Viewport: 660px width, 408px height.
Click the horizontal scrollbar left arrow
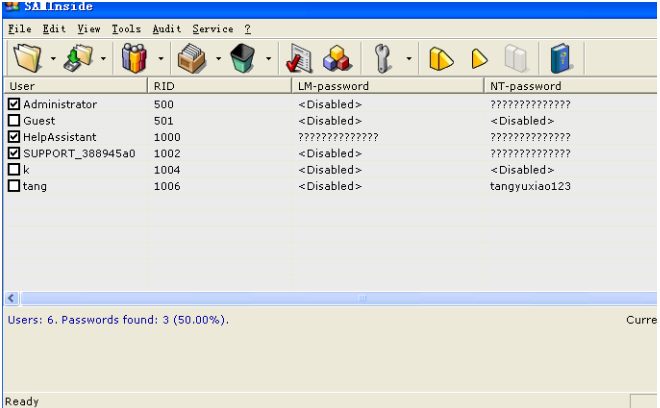pos(12,299)
